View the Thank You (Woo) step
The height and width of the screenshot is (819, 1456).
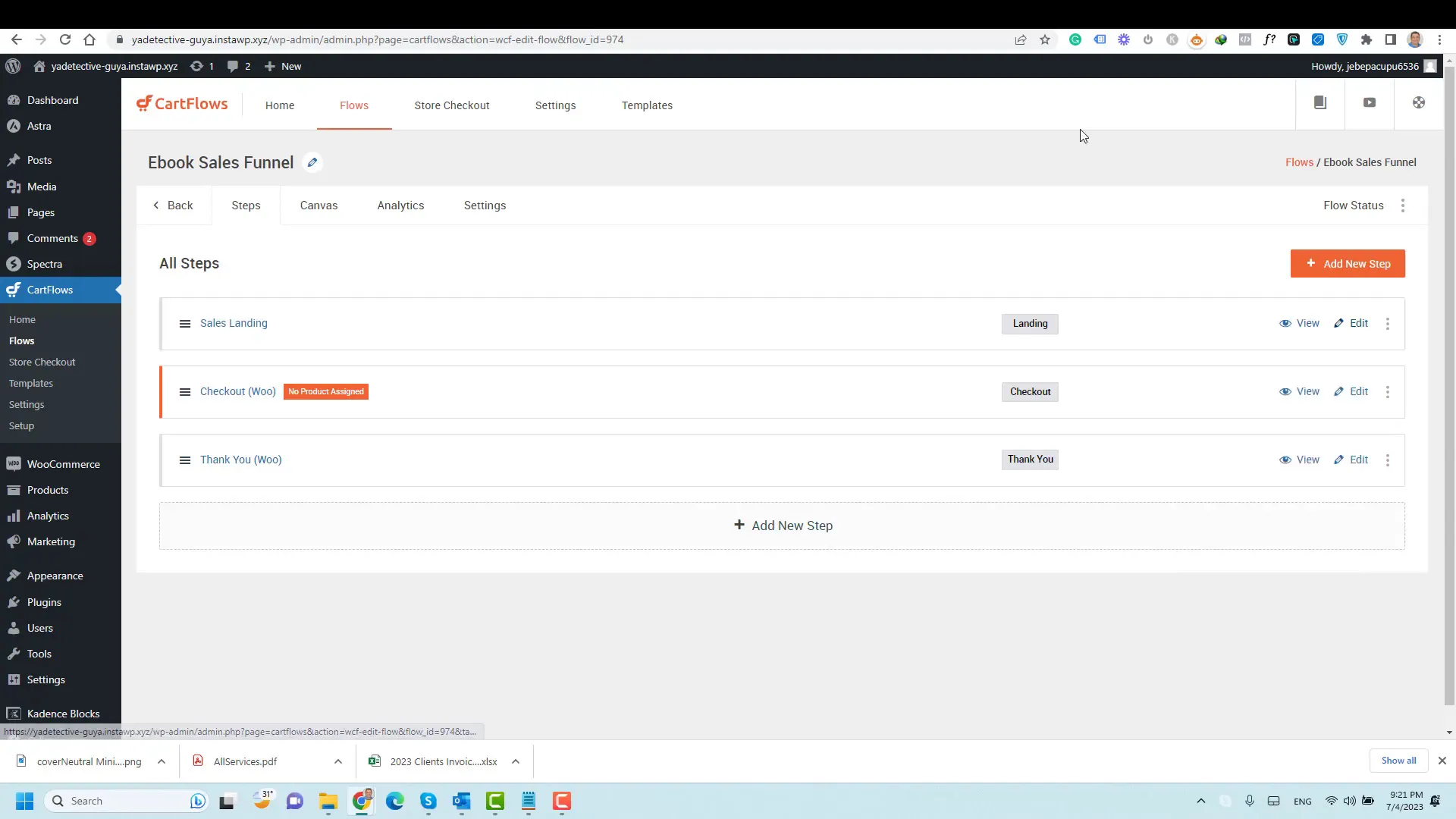click(x=1300, y=459)
